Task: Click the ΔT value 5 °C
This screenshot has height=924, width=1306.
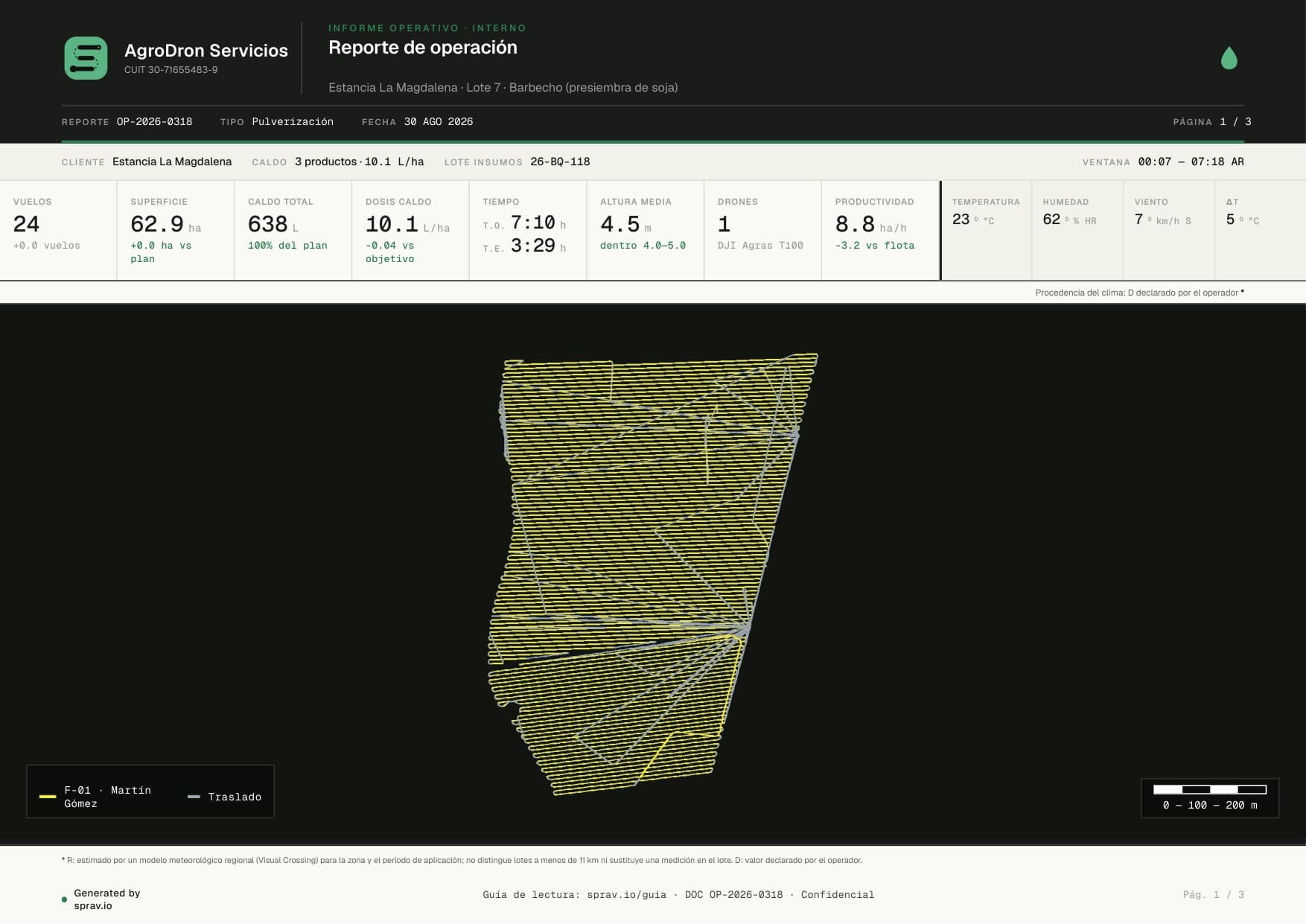Action: pos(1243,220)
